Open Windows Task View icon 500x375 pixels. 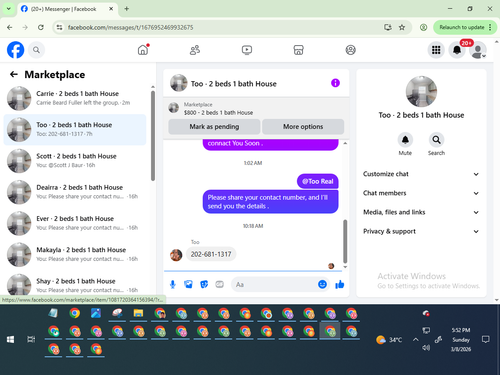[x=31, y=339]
